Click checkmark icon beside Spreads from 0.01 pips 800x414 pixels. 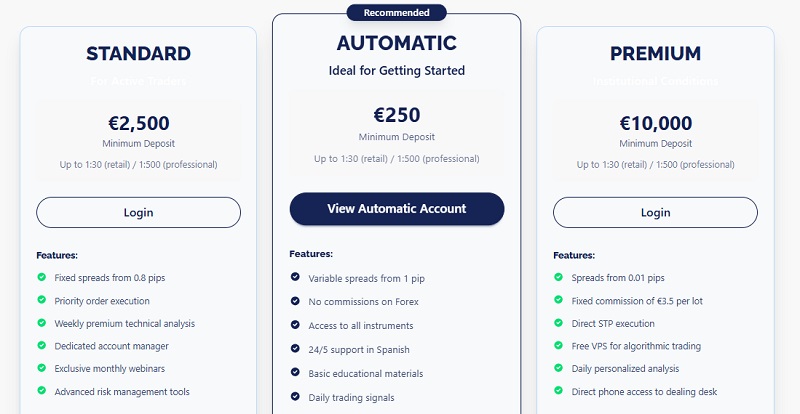[x=559, y=277]
